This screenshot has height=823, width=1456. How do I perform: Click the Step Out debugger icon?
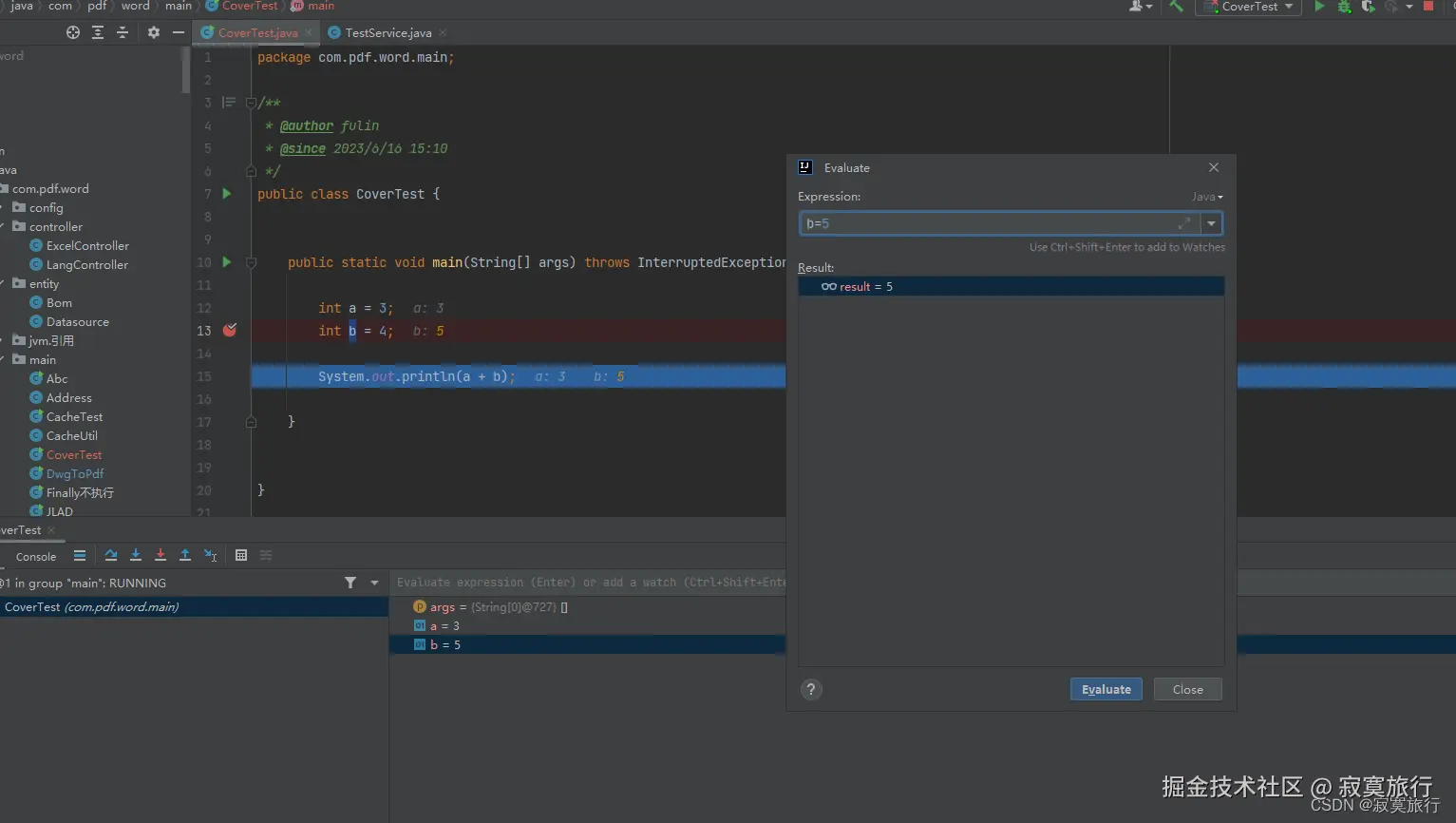pos(185,556)
